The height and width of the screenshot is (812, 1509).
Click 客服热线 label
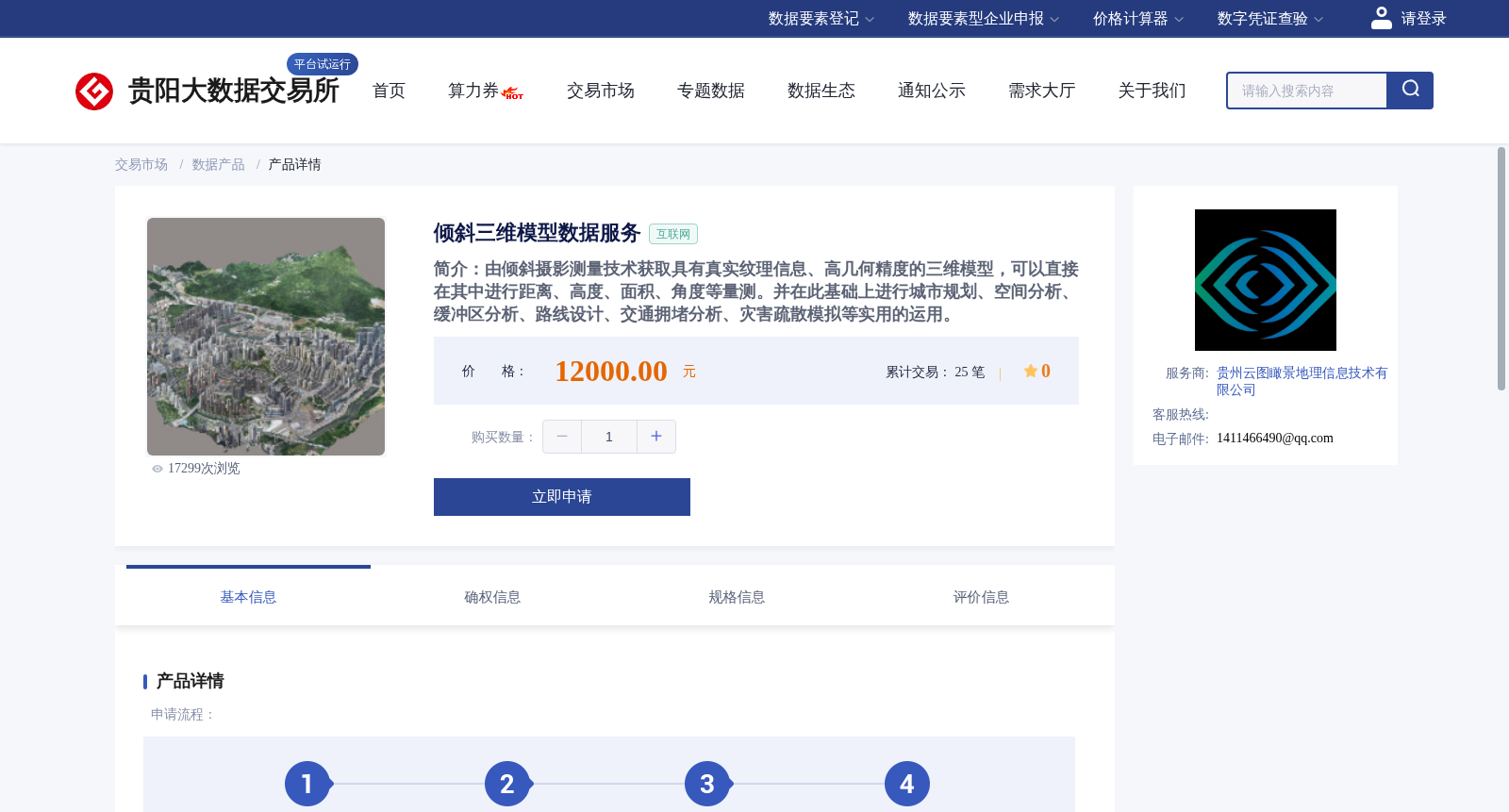[x=1181, y=415]
